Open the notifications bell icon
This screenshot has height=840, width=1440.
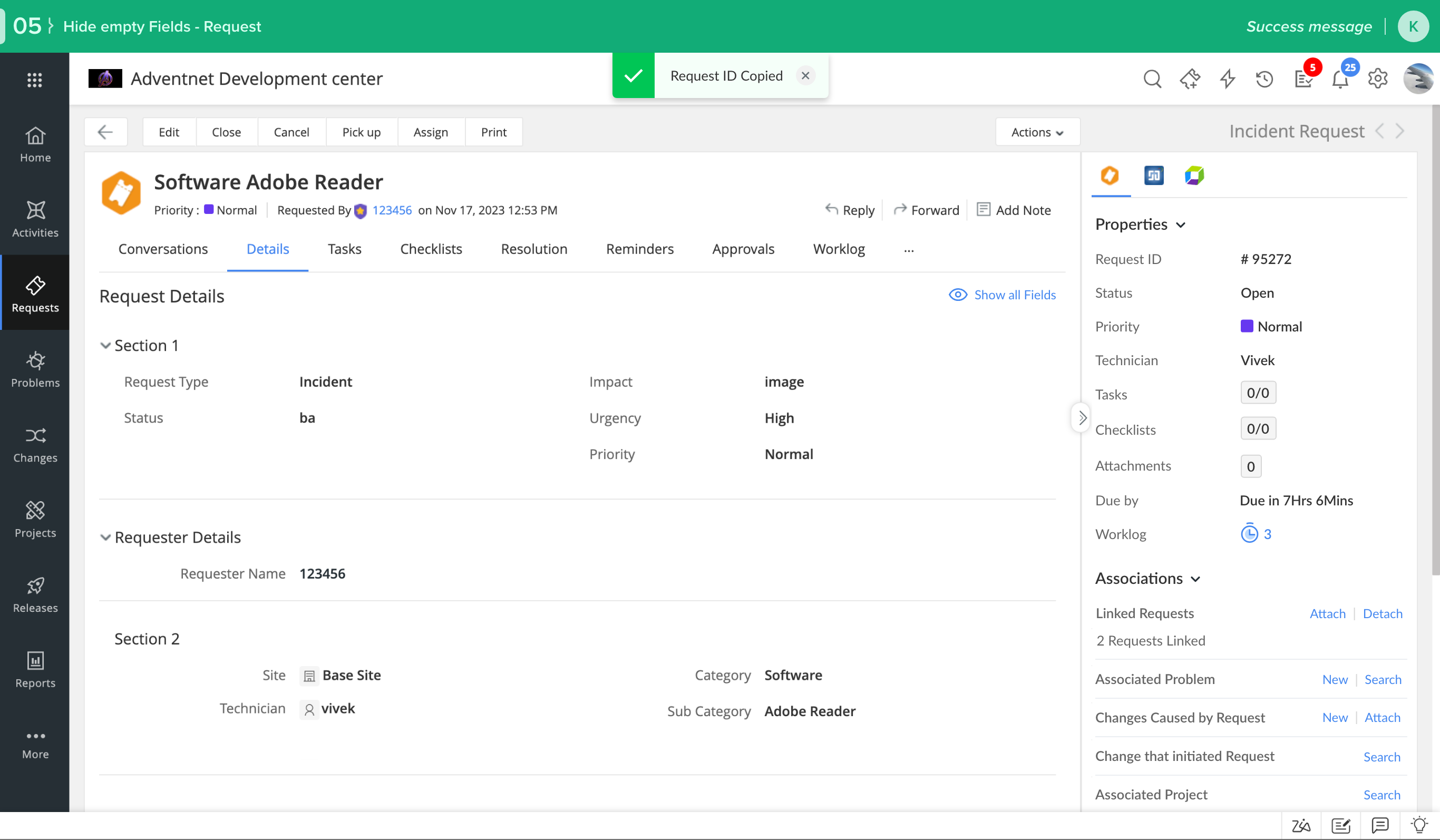pyautogui.click(x=1340, y=80)
